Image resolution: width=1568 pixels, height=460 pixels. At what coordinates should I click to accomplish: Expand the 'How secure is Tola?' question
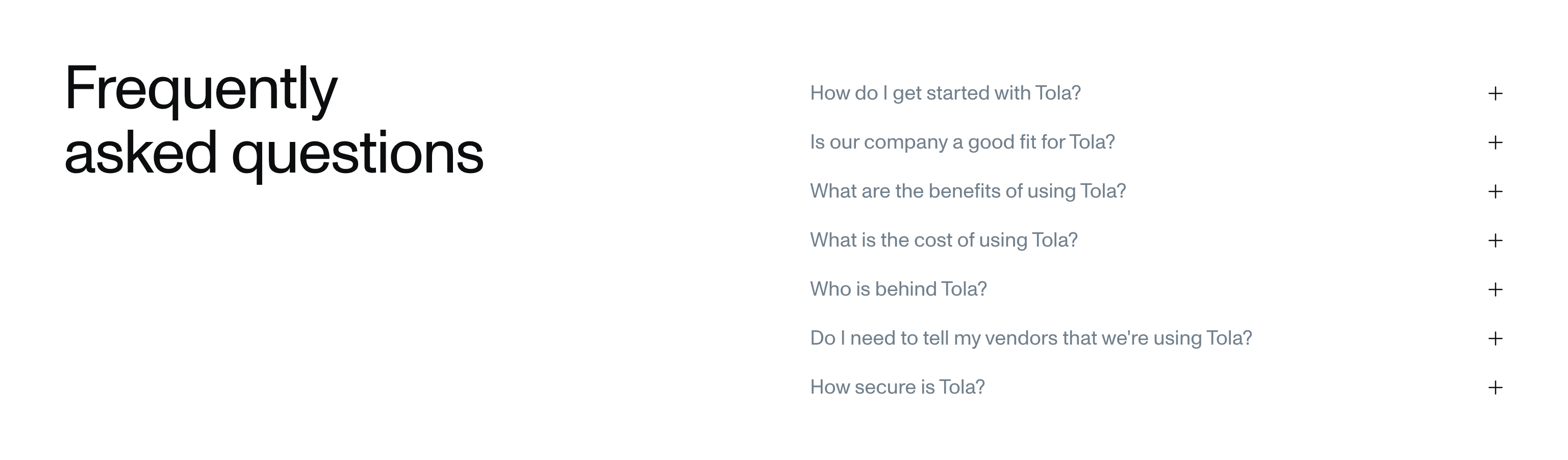click(x=897, y=388)
